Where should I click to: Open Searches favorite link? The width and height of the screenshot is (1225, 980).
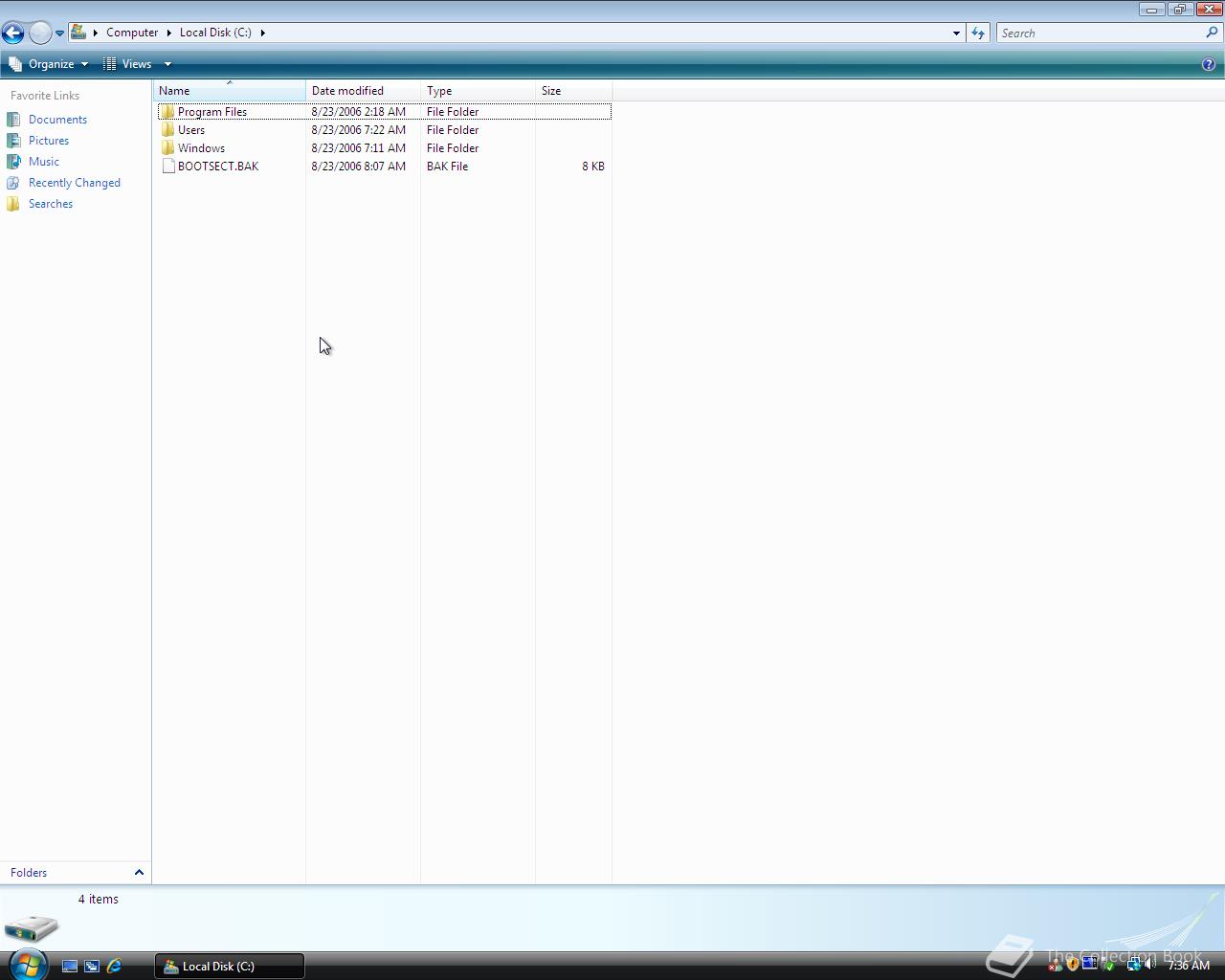[x=51, y=204]
